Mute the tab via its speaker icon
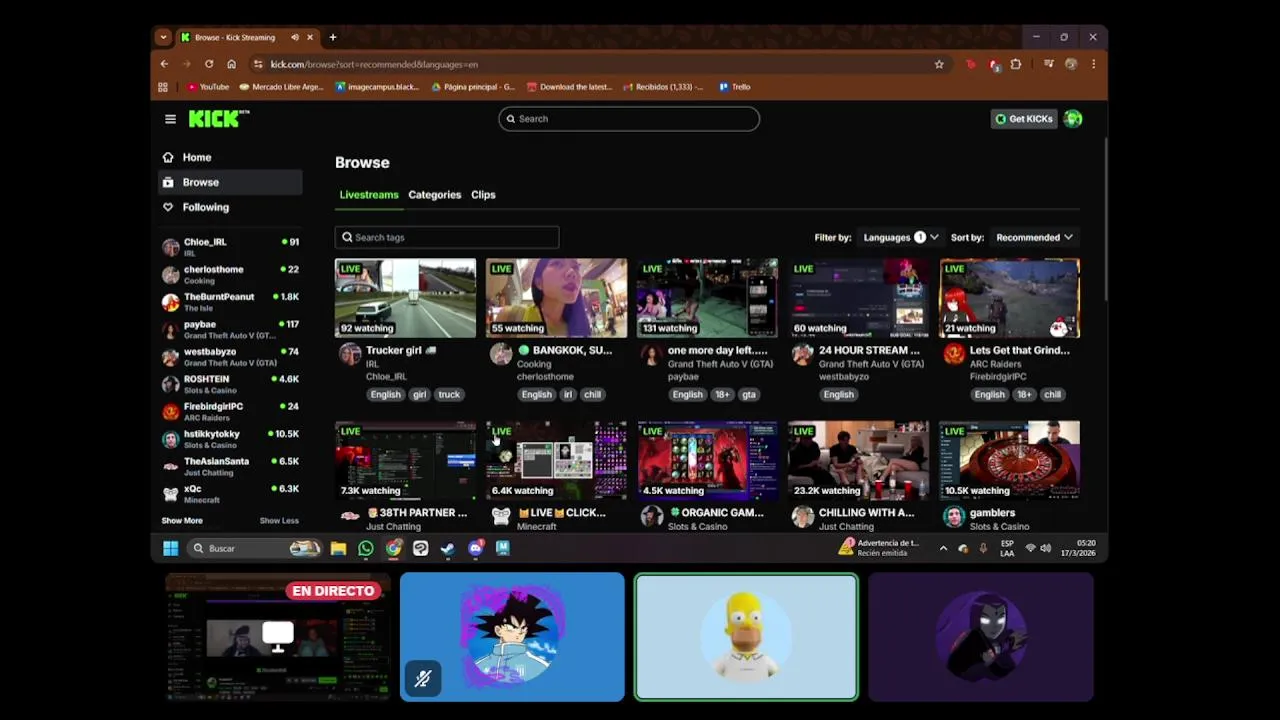Image resolution: width=1280 pixels, height=720 pixels. pos(294,37)
